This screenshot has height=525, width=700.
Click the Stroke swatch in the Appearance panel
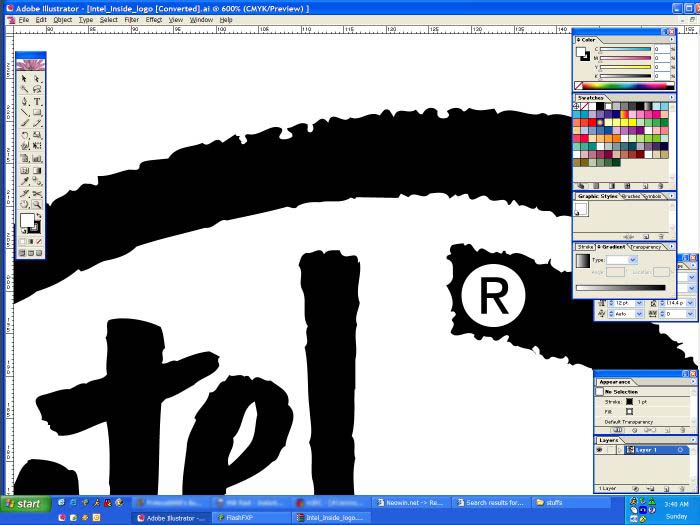click(x=629, y=401)
